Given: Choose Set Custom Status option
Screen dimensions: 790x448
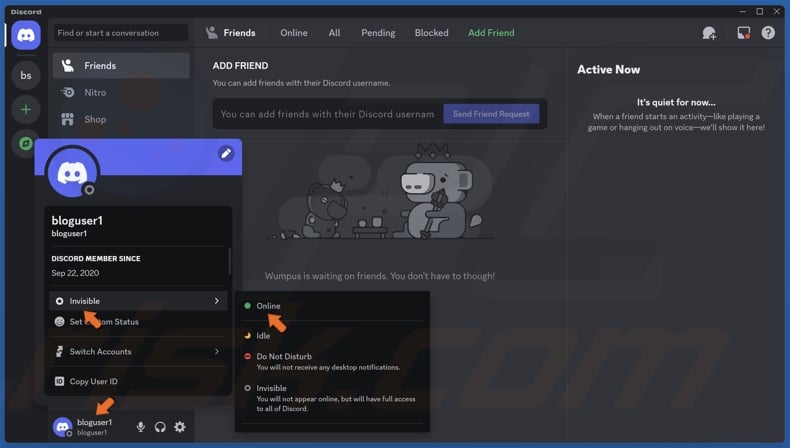Looking at the screenshot, I should coord(138,322).
